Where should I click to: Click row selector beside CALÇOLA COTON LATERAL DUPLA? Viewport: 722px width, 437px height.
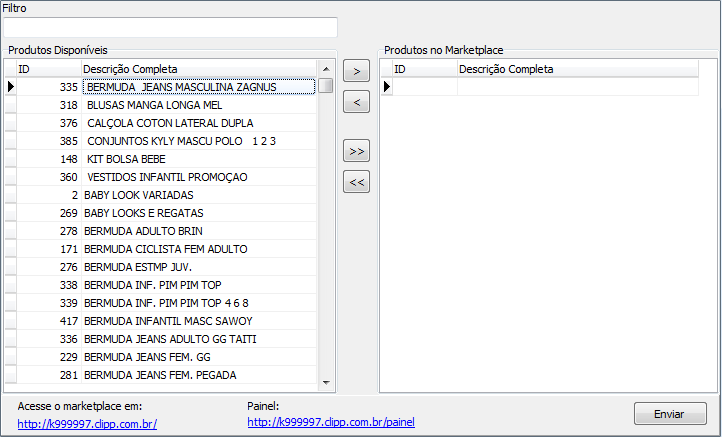click(11, 123)
